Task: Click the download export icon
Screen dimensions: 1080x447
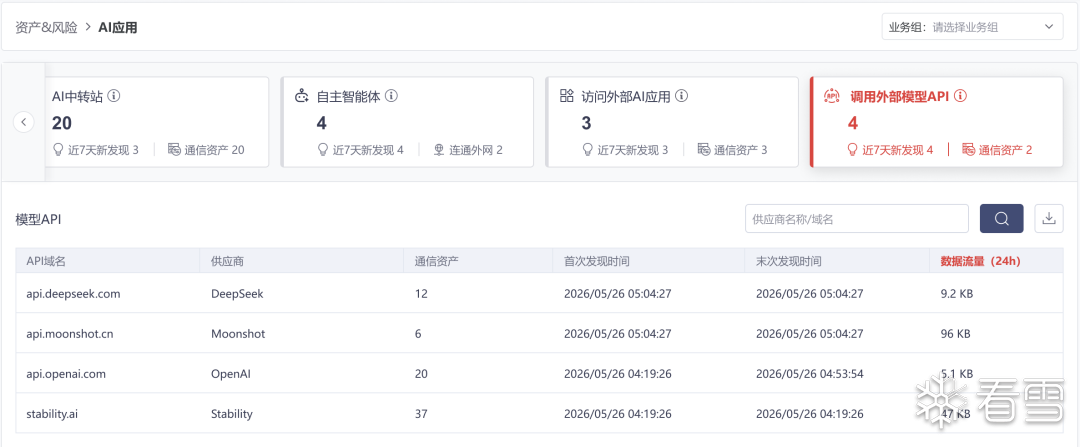Action: pos(1049,218)
